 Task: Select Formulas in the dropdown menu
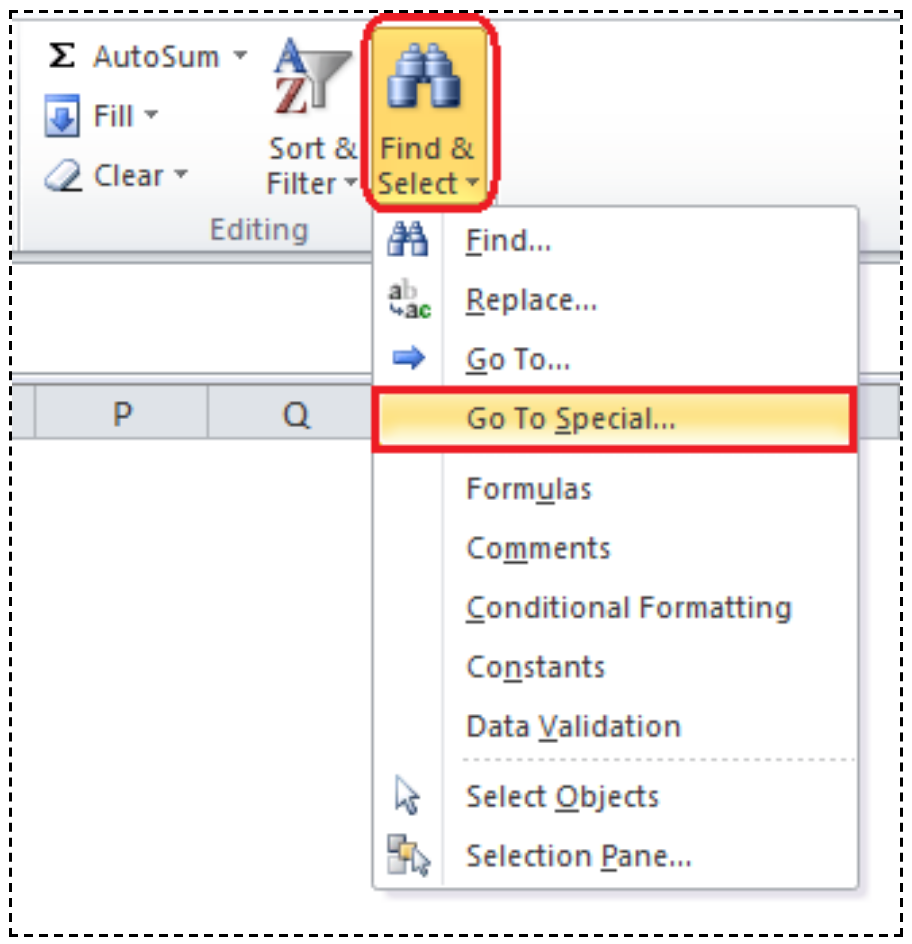[x=529, y=489]
